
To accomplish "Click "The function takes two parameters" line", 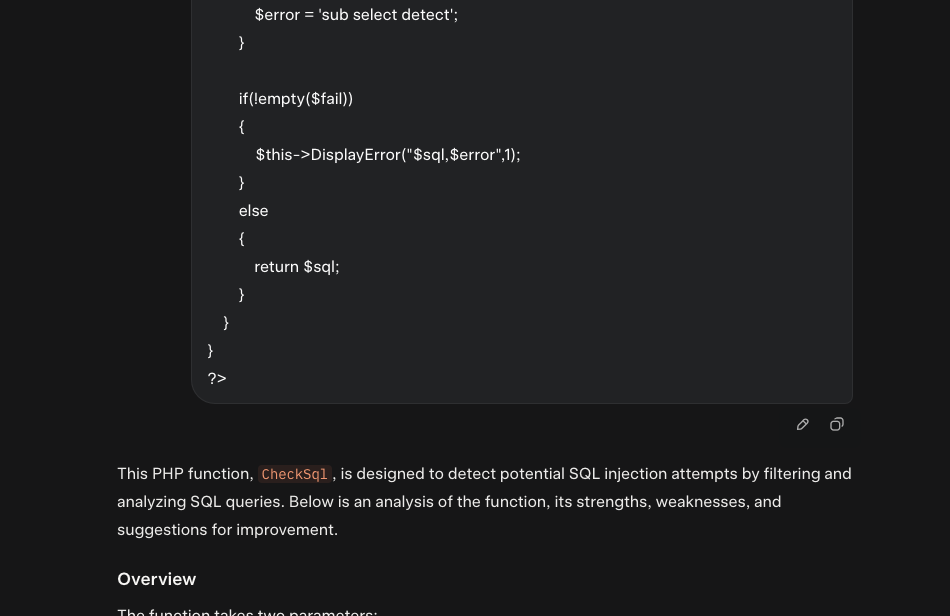I will (247, 612).
